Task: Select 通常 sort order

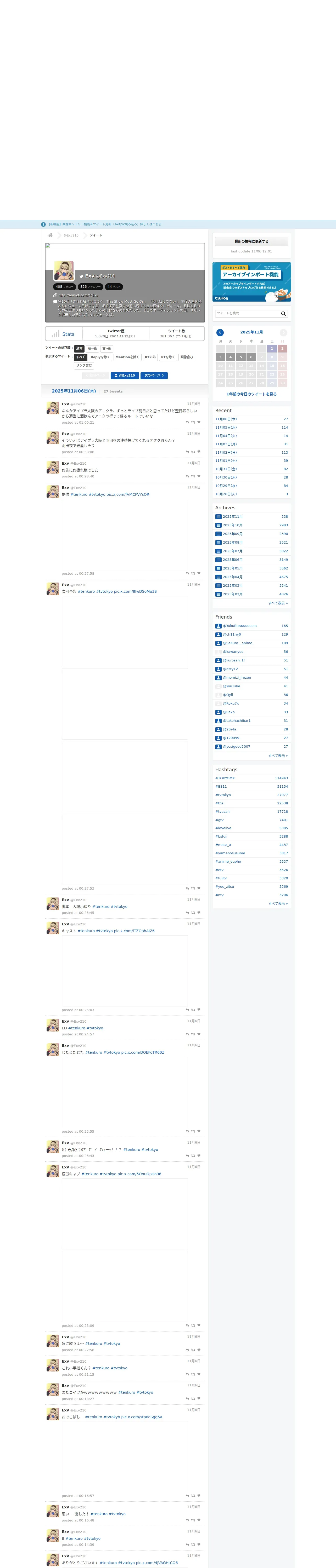Action: (x=79, y=349)
